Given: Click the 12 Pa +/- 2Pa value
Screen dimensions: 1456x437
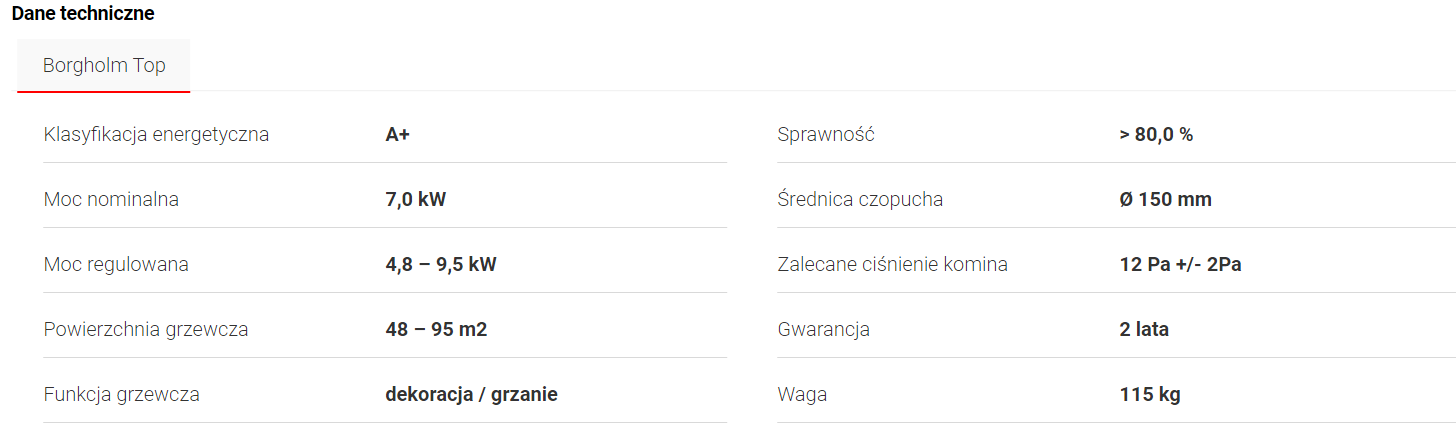Looking at the screenshot, I should (x=1180, y=264).
